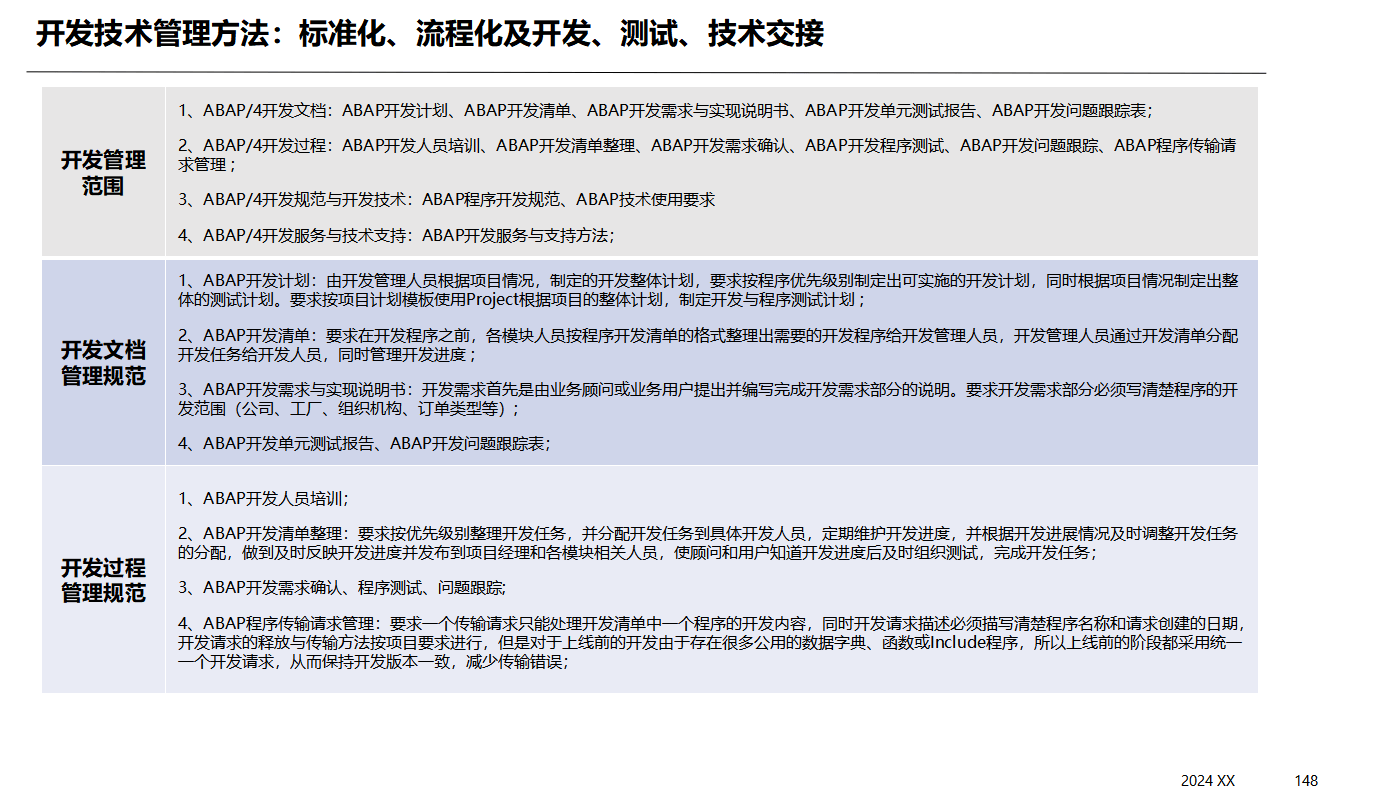Click the line starting 1、ABAP/4开发文档
This screenshot has width=1398, height=793.
(x=665, y=111)
